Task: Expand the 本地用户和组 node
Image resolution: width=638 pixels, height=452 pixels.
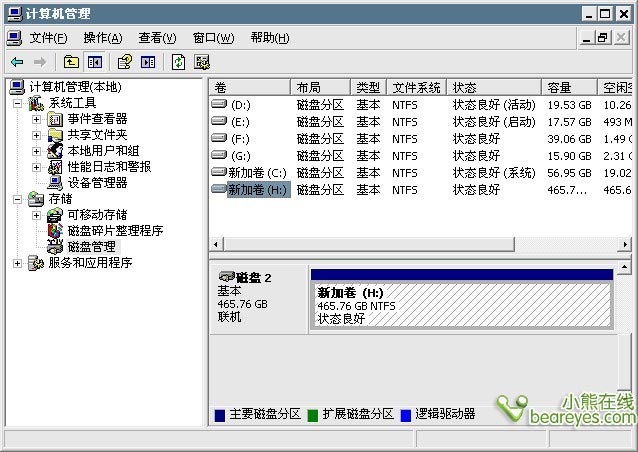Action: [x=36, y=151]
